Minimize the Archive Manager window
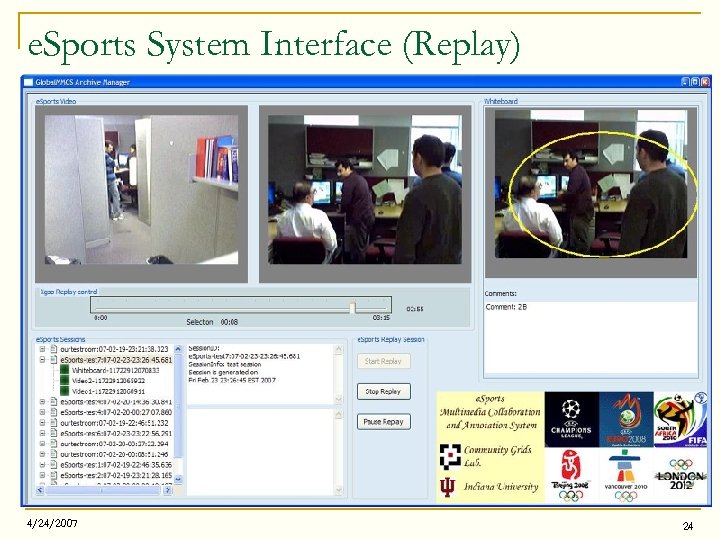 686,82
